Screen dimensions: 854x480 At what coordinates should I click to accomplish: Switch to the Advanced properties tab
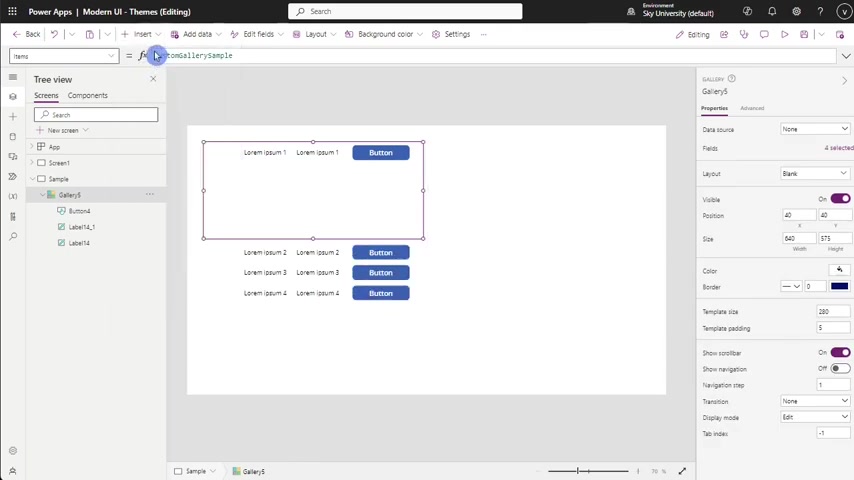752,108
